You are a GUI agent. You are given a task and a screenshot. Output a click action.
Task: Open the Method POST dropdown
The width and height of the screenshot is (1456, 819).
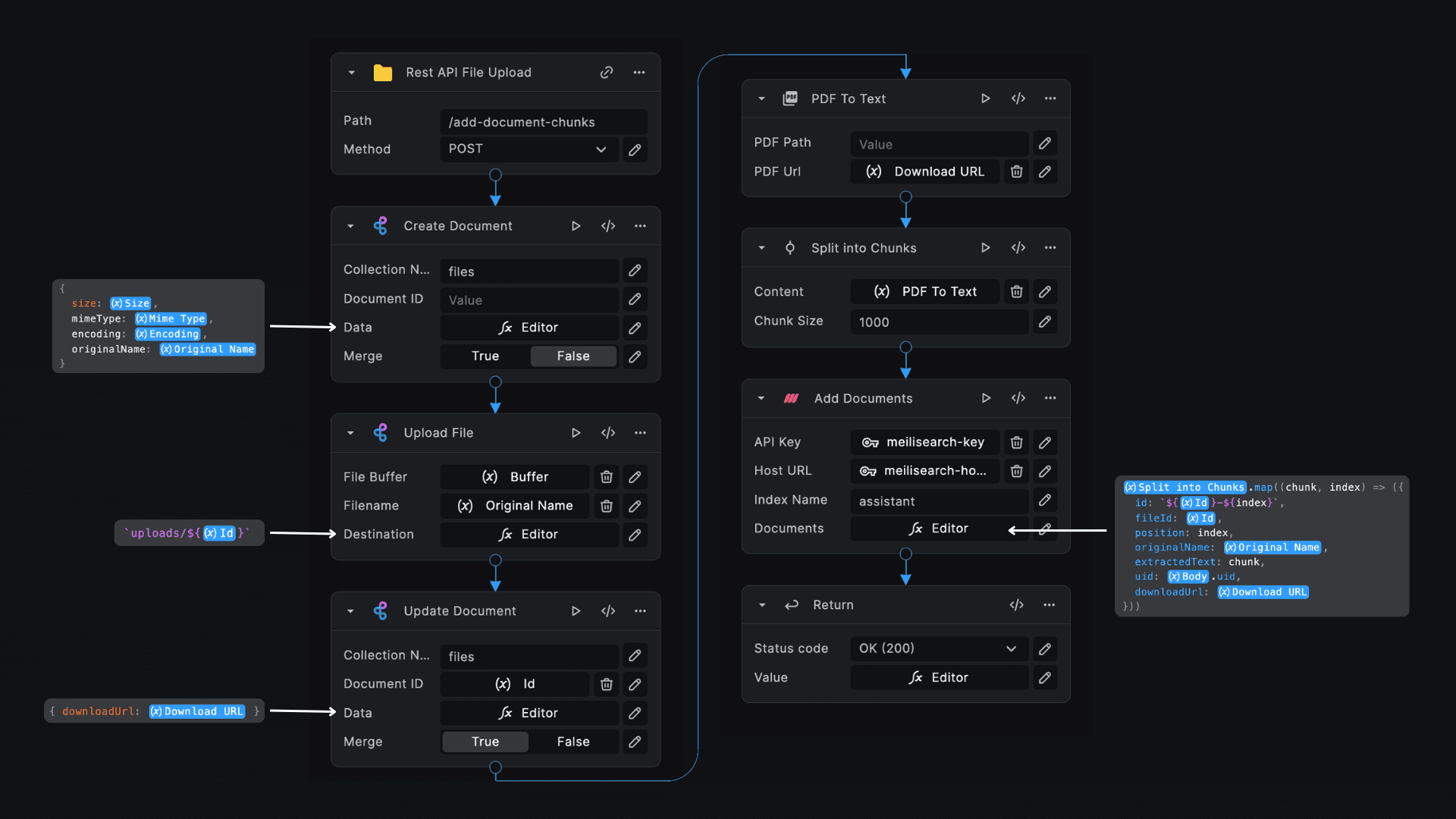529,149
